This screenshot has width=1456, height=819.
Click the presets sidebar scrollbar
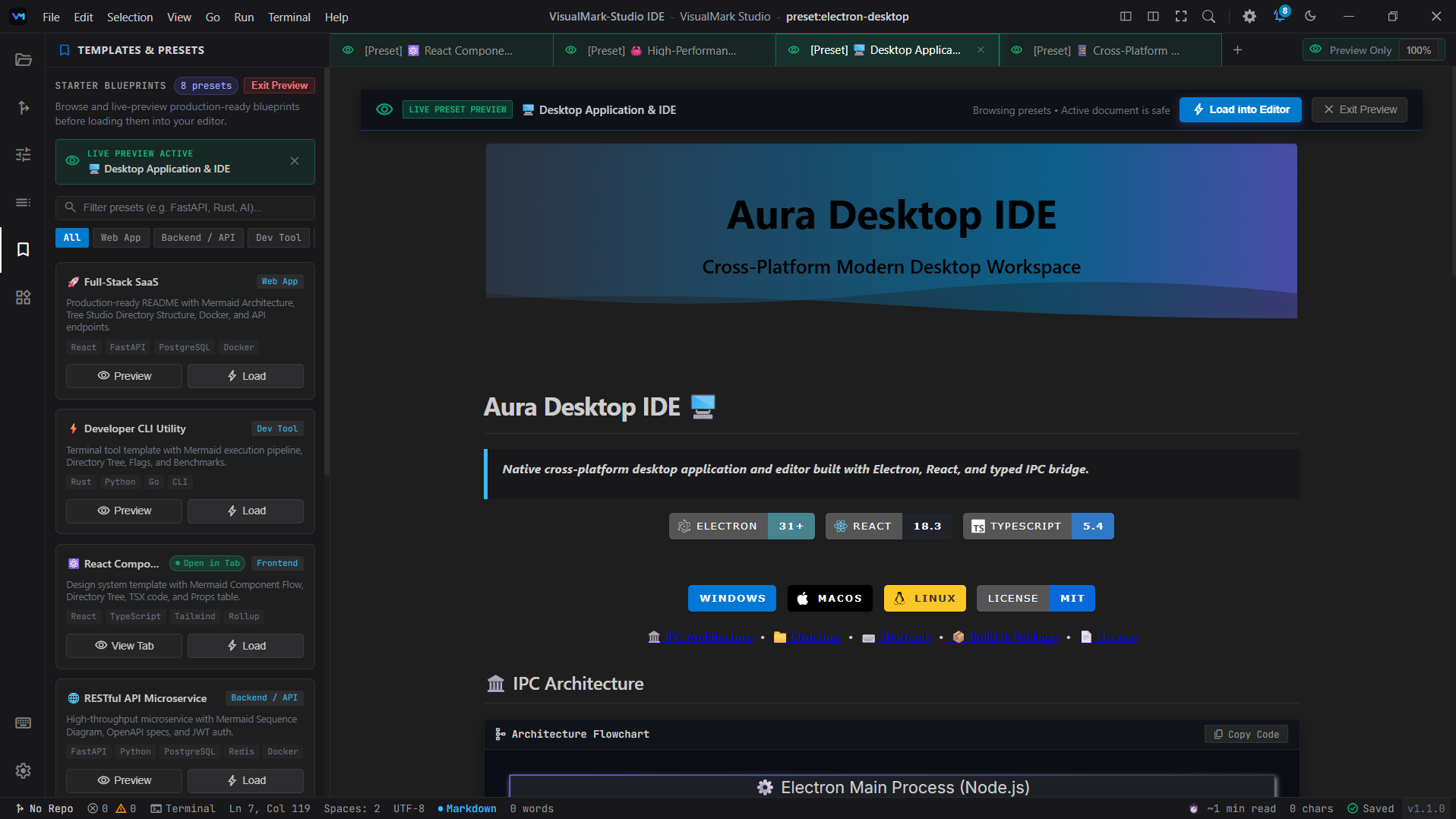pyautogui.click(x=327, y=274)
